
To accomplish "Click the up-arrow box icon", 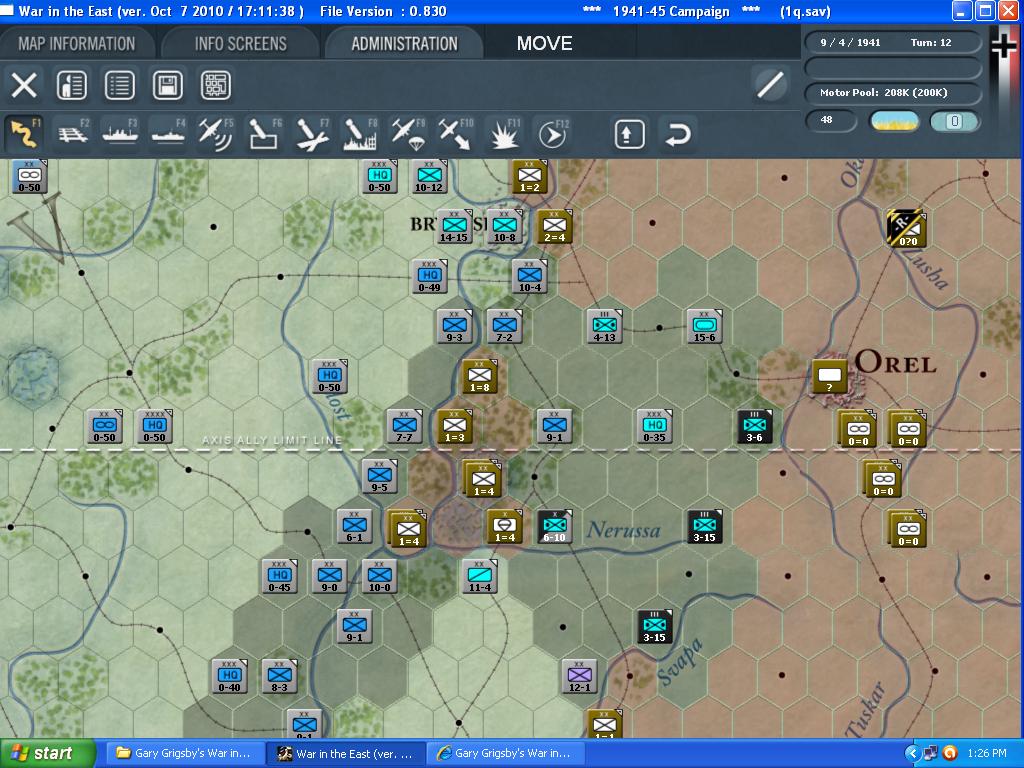I will (629, 135).
